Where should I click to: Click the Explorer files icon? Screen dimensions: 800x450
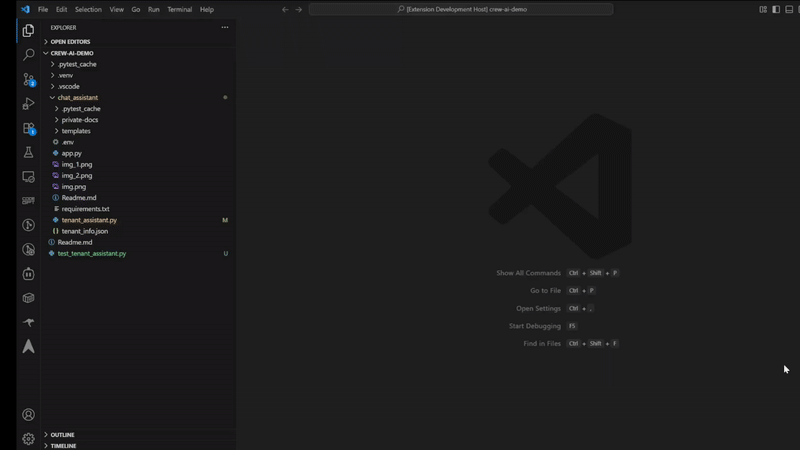[28, 31]
